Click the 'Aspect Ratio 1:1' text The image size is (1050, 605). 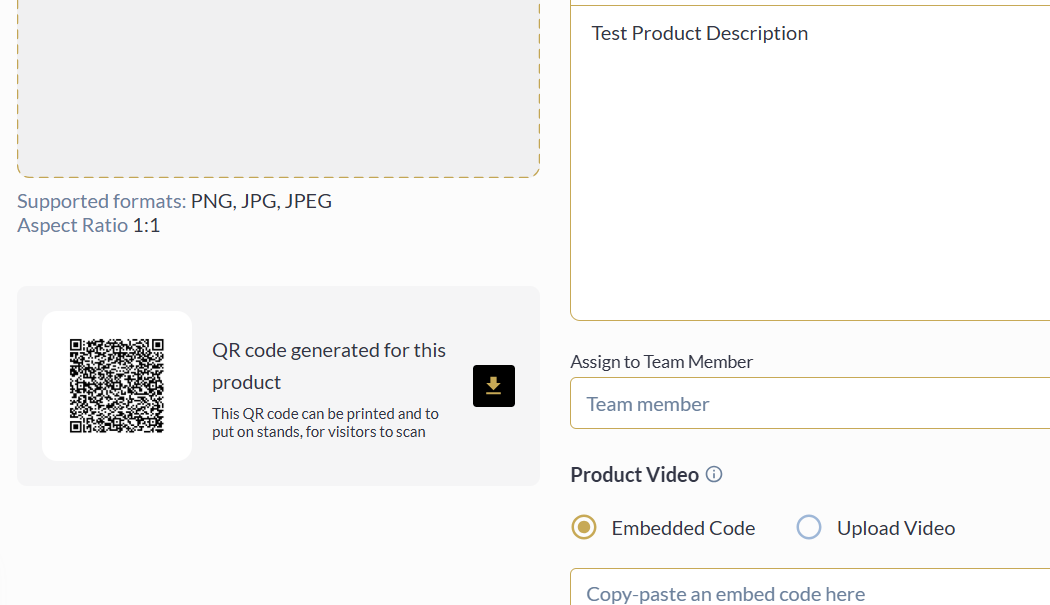[88, 225]
